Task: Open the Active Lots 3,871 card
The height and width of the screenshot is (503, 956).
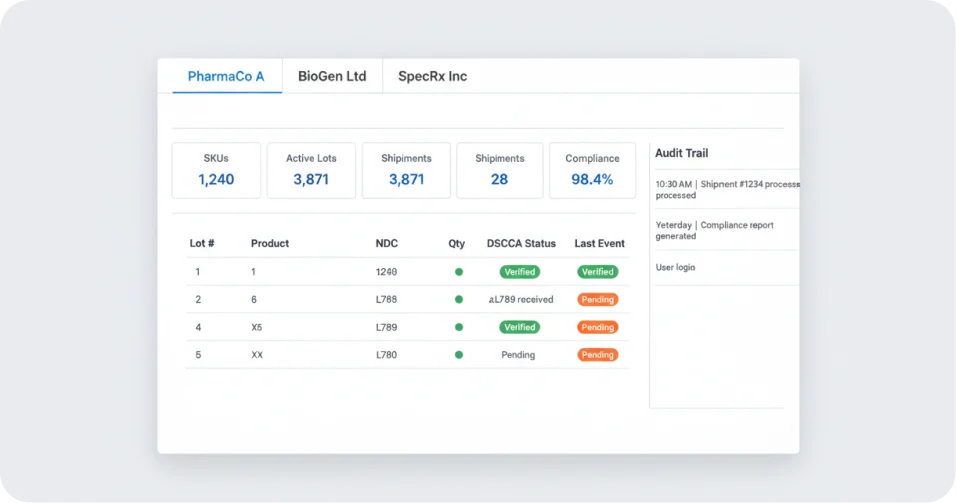Action: click(312, 170)
